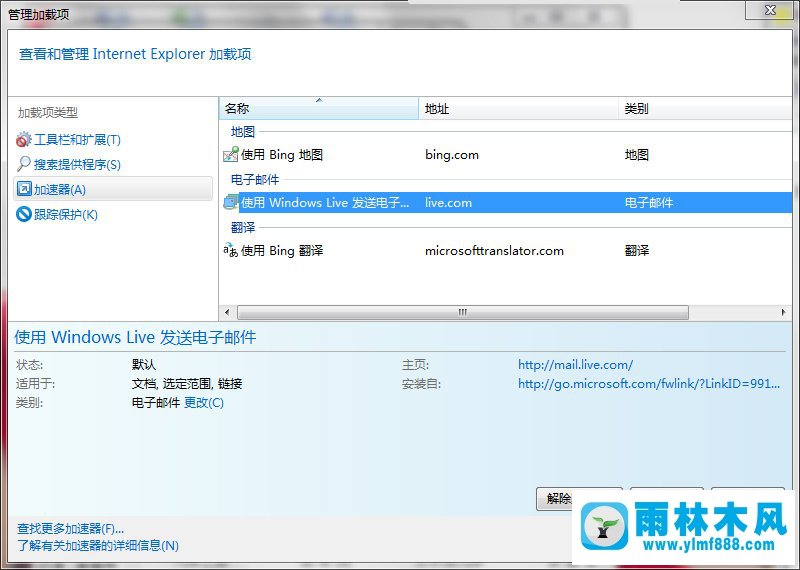Sort the list by 类别 column

[700, 108]
